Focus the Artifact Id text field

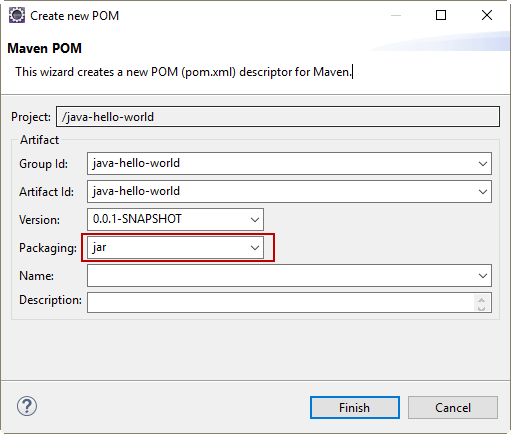pyautogui.click(x=282, y=191)
